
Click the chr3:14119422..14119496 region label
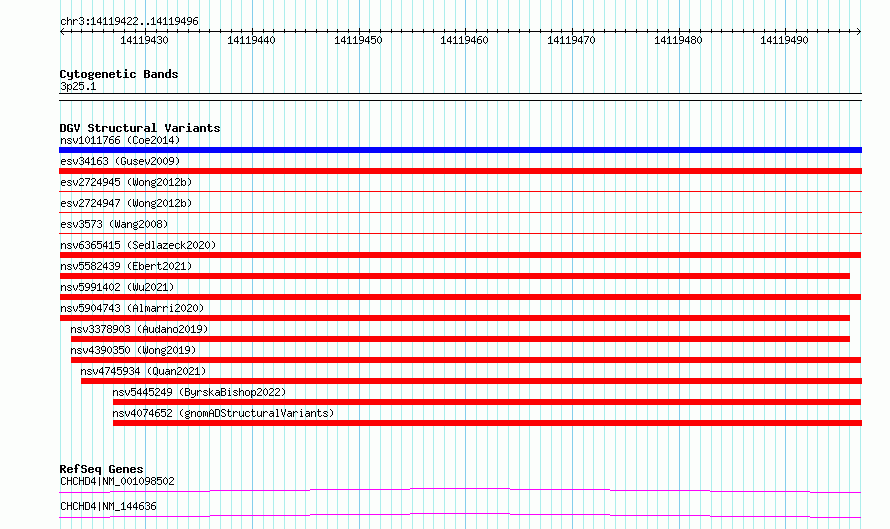[x=129, y=21]
